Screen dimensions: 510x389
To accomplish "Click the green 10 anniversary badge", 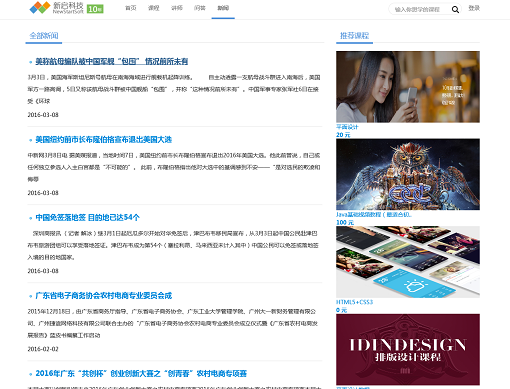I will click(x=95, y=9).
